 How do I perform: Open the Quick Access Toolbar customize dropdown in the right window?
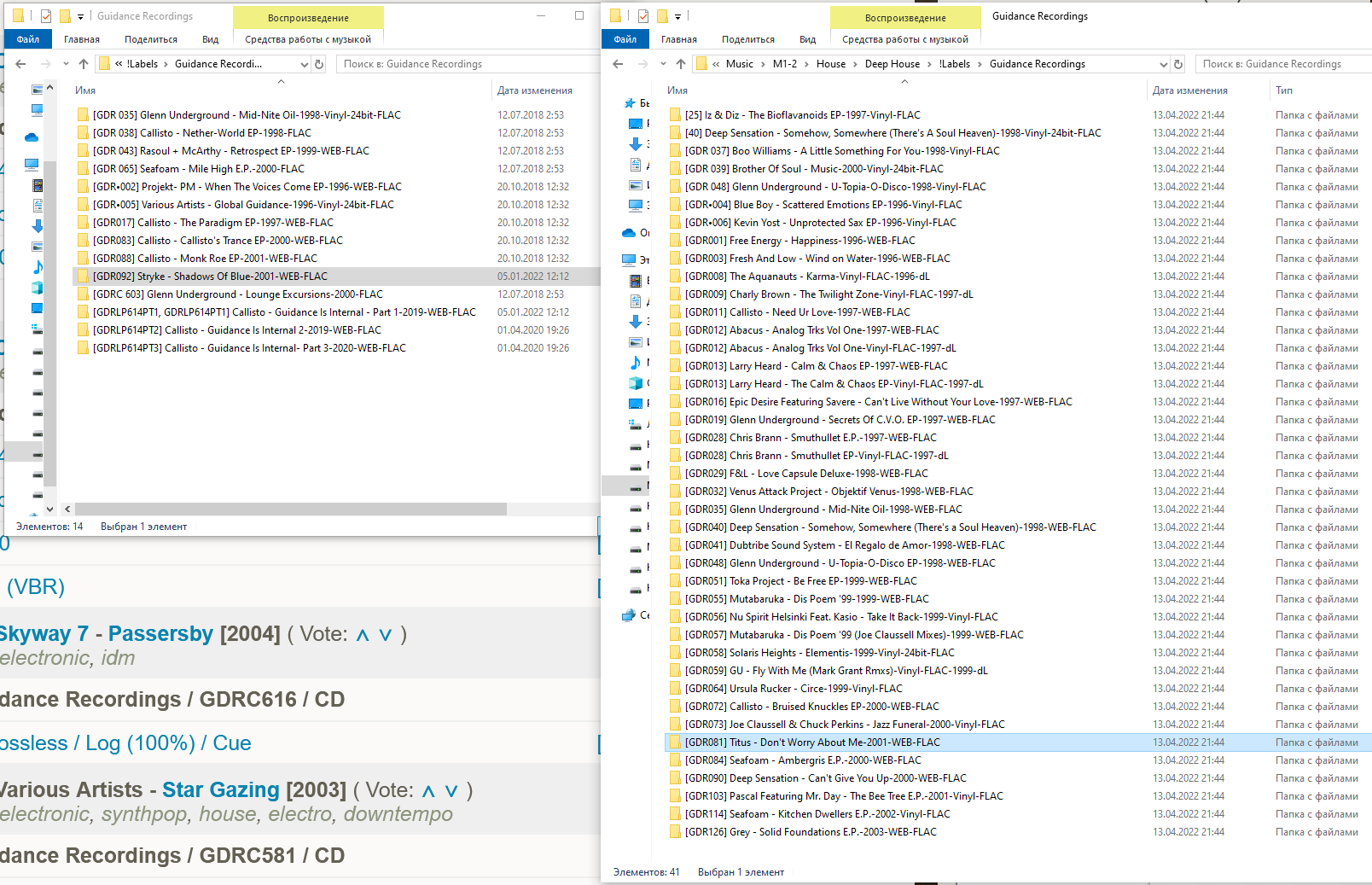click(677, 16)
